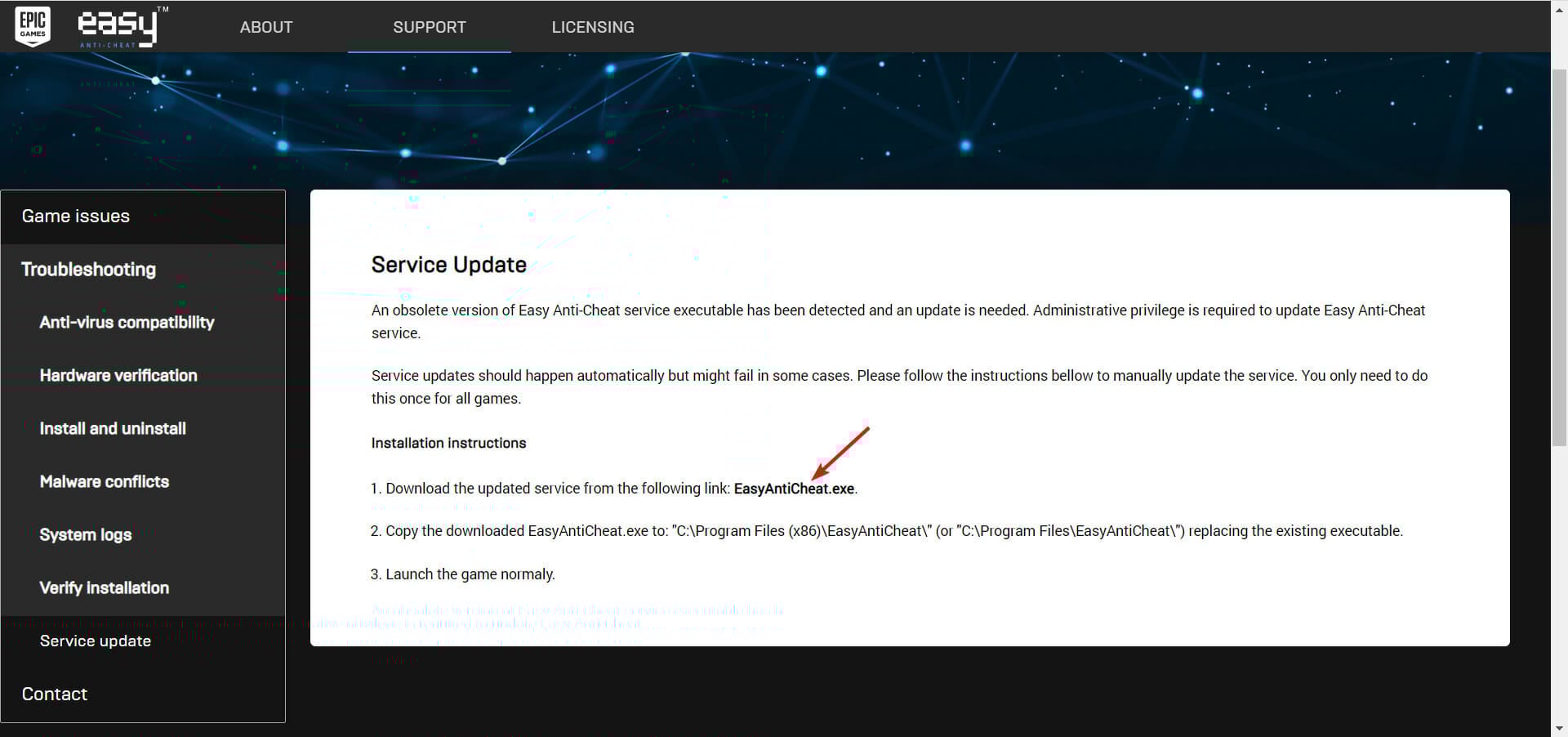Select the Service update entry
This screenshot has width=1568, height=737.
[x=95, y=641]
